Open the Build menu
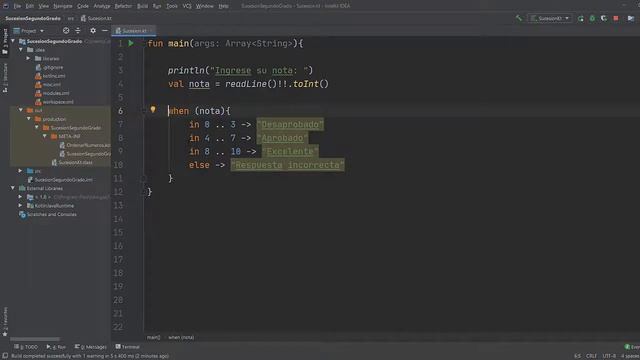This screenshot has height=360, width=640. click(x=142, y=6)
